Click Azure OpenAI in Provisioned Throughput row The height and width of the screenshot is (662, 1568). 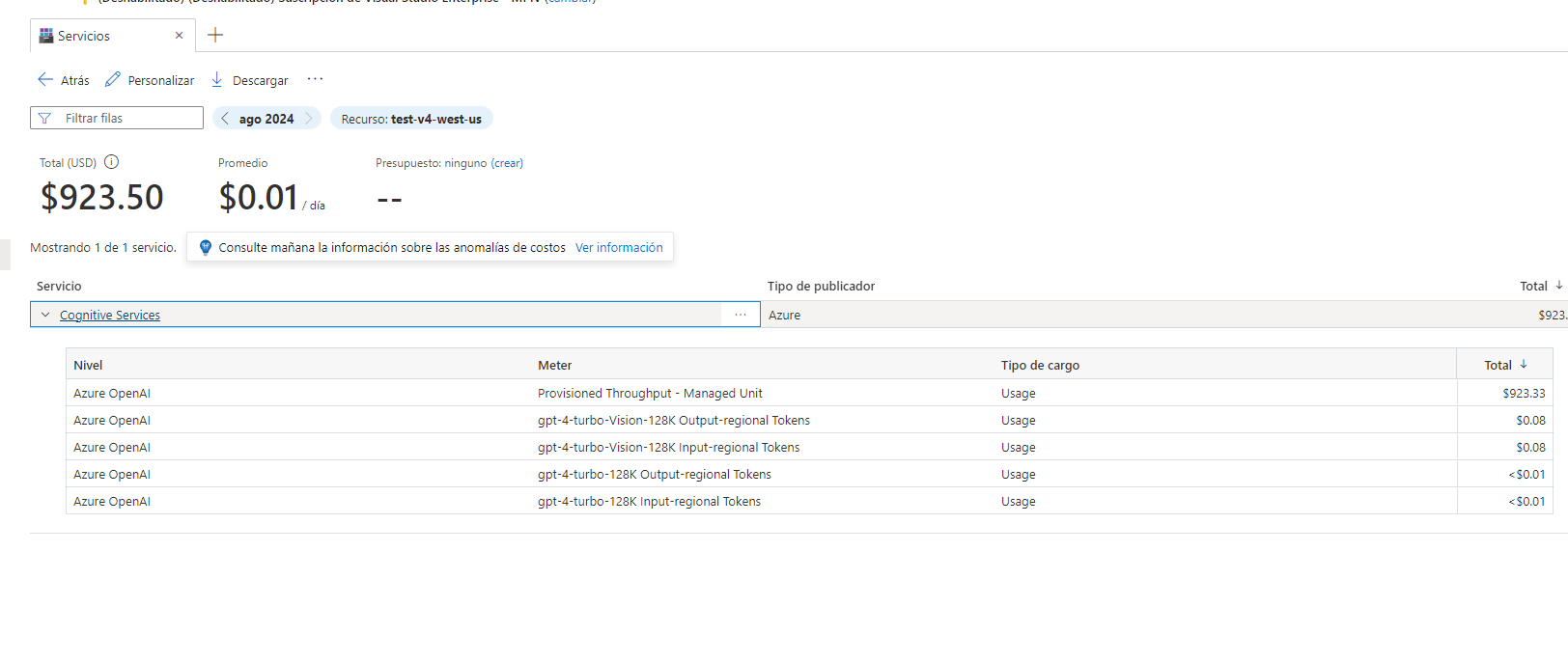click(112, 394)
